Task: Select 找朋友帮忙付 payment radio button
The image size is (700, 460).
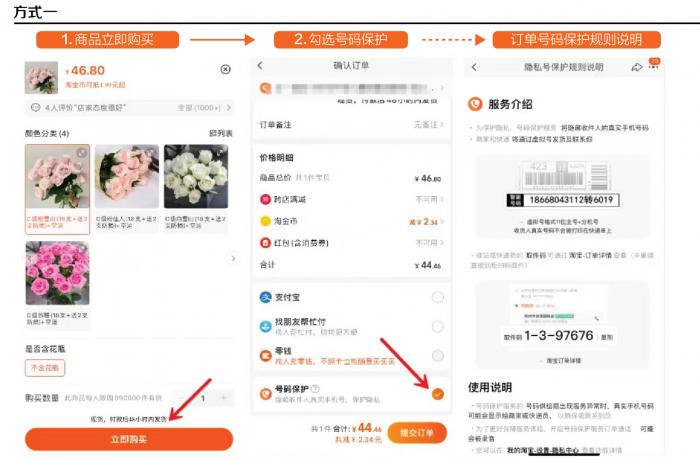Action: pos(438,327)
